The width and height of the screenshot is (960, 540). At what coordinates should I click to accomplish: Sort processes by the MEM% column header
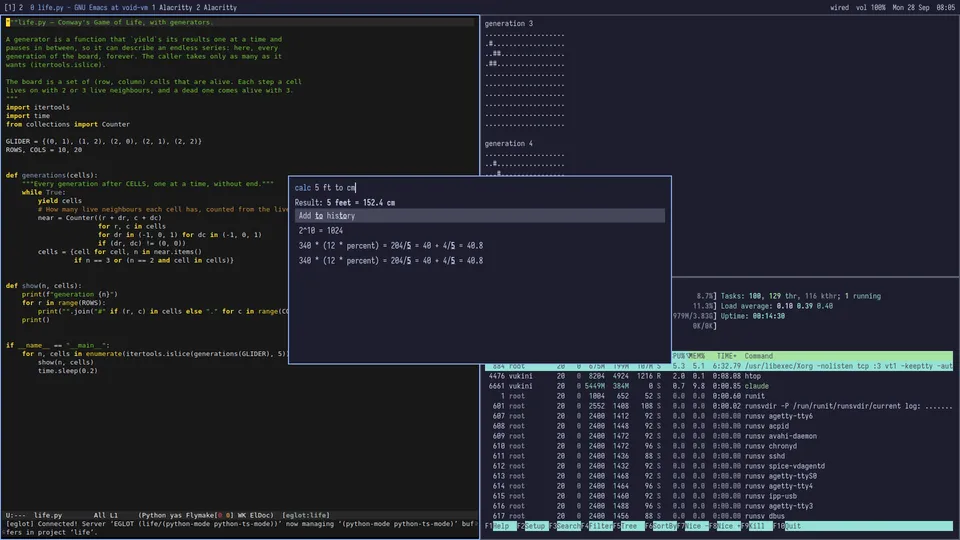697,356
